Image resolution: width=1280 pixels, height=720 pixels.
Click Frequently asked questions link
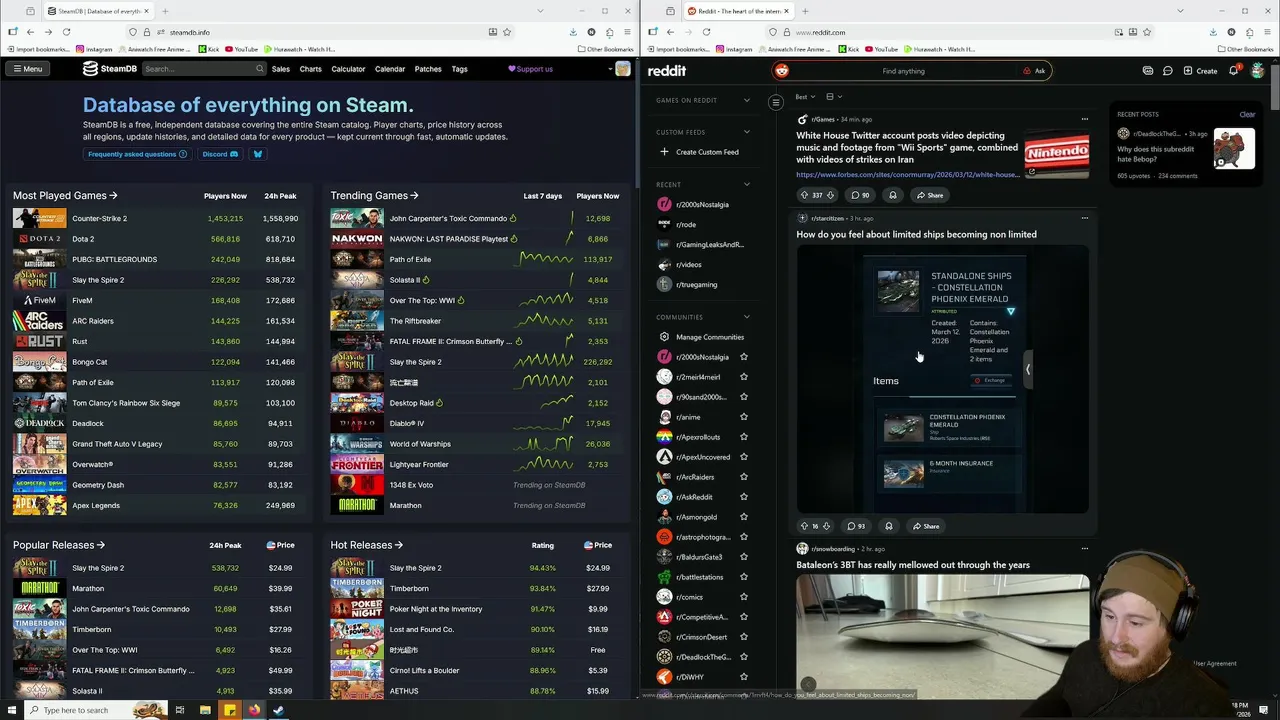coord(137,154)
